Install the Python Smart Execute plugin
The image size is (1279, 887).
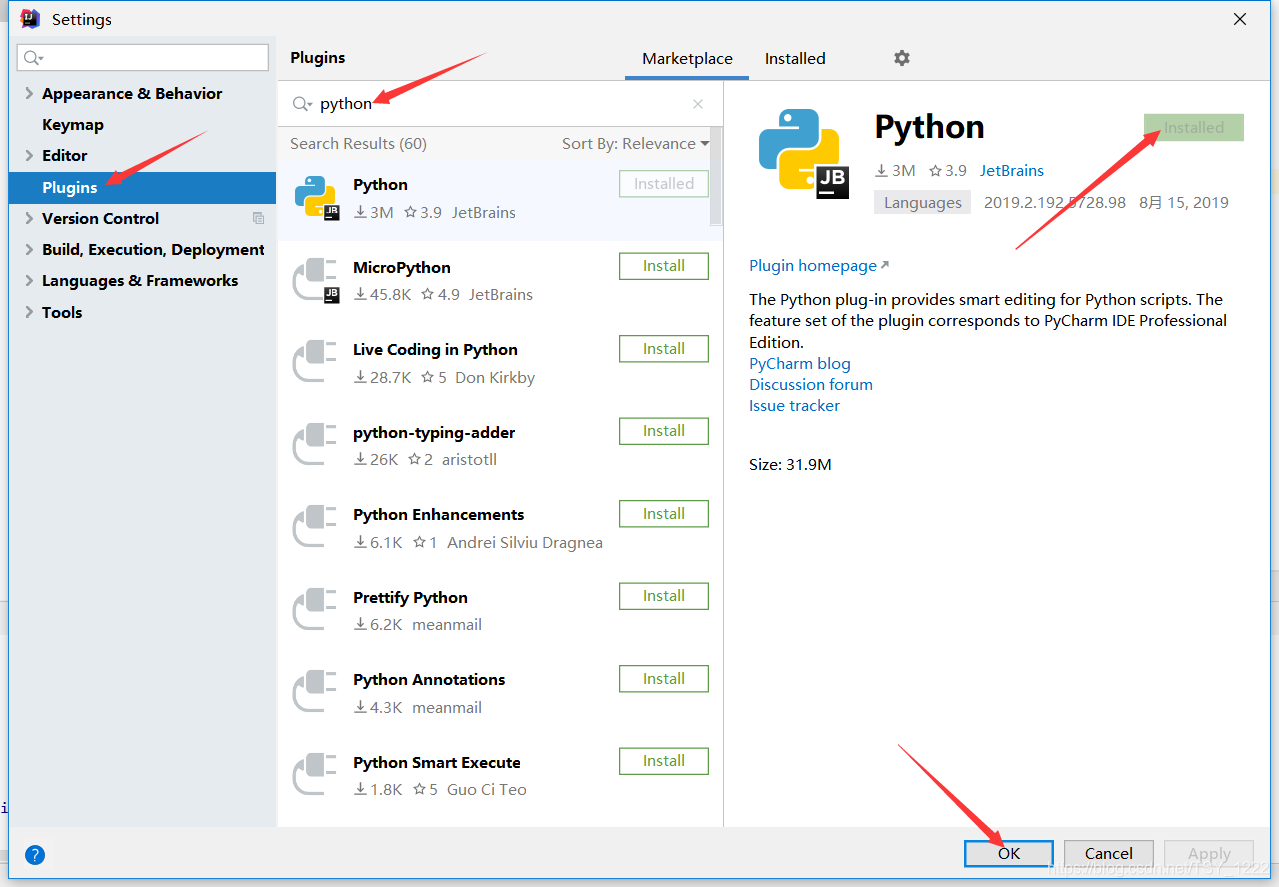tap(664, 761)
